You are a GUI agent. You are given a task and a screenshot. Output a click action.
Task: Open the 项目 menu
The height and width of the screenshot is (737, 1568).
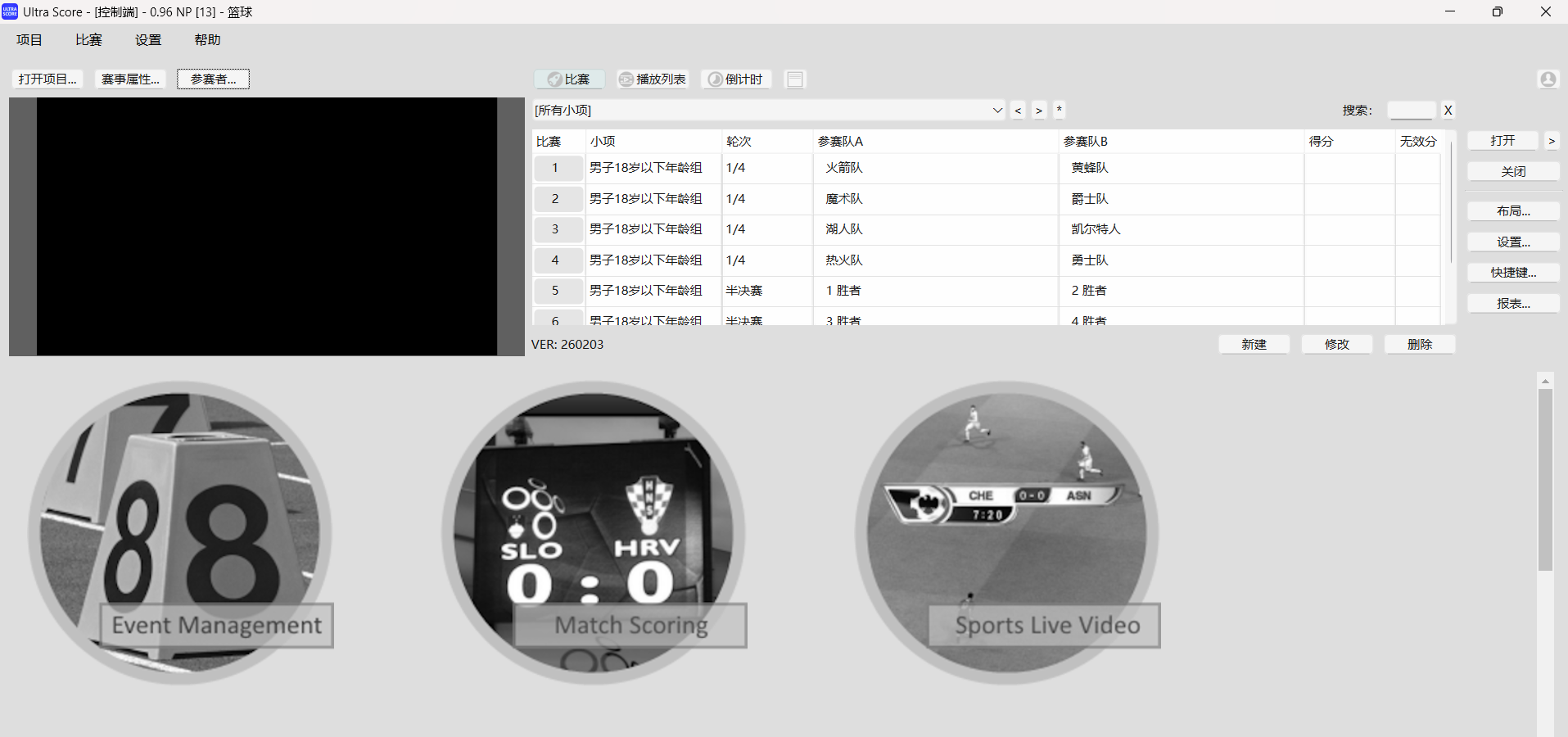click(x=29, y=40)
